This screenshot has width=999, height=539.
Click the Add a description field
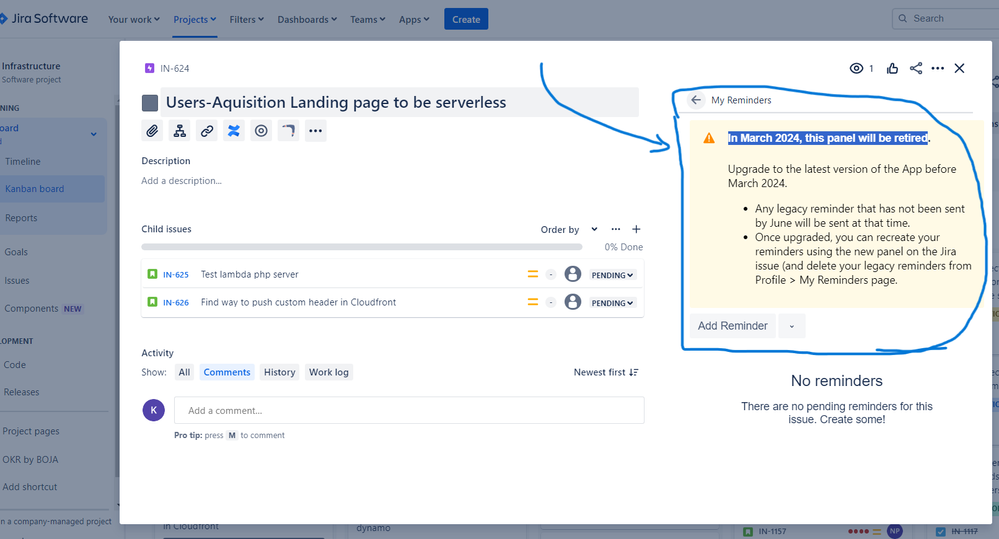click(182, 181)
